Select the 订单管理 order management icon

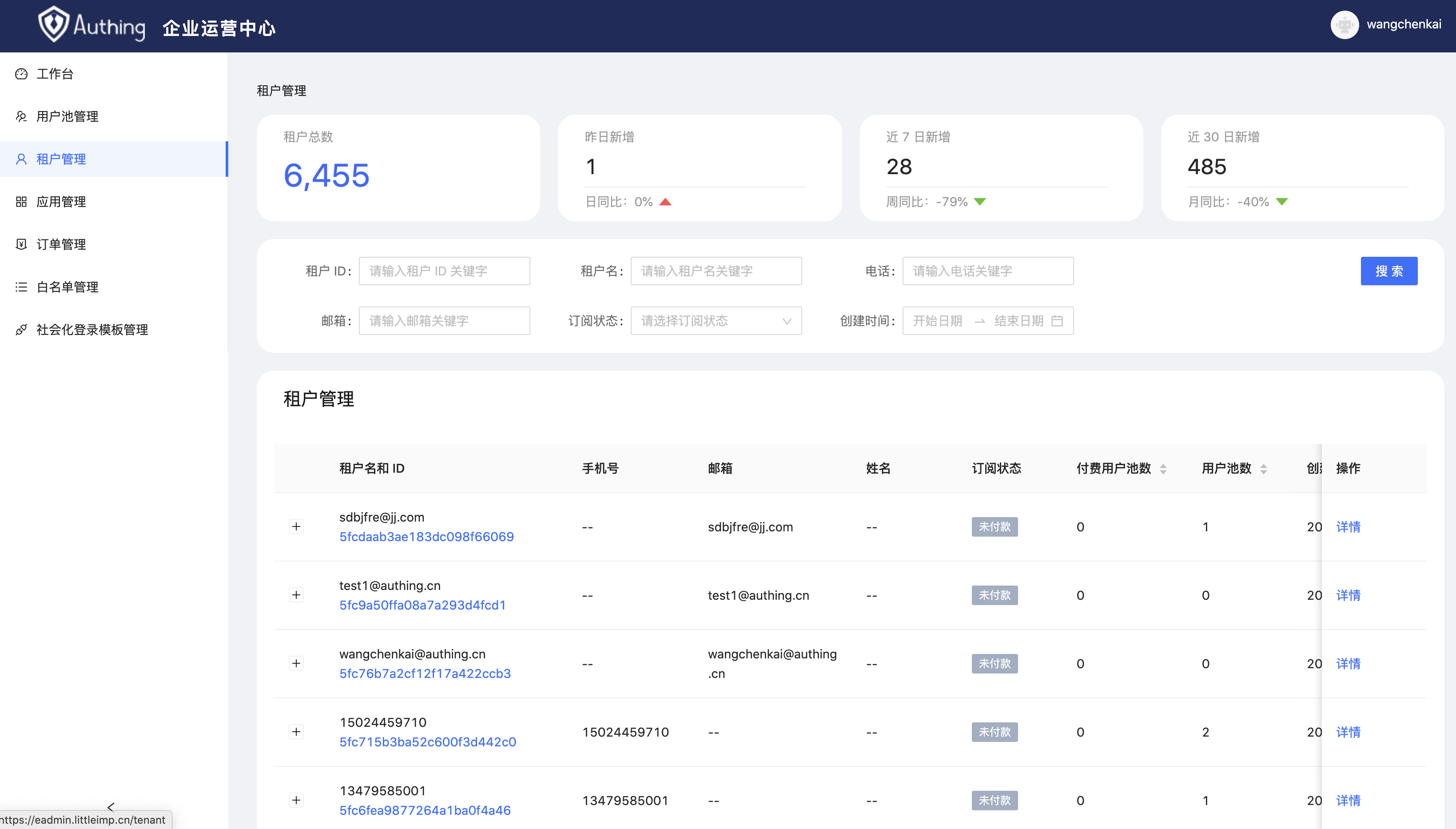click(20, 244)
